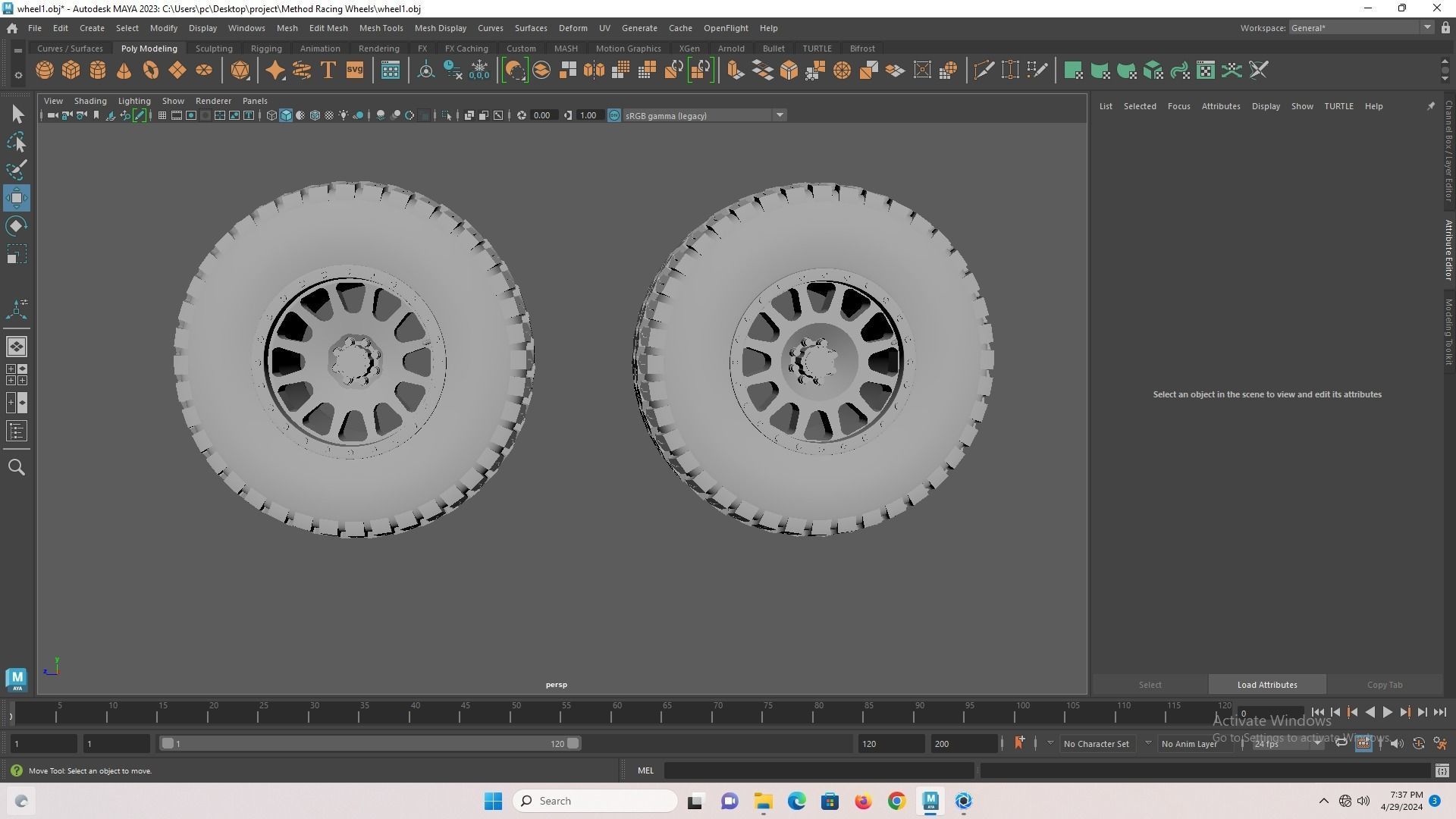Activate the Rotate tool in toolbox
Image resolution: width=1456 pixels, height=819 pixels.
(x=17, y=226)
